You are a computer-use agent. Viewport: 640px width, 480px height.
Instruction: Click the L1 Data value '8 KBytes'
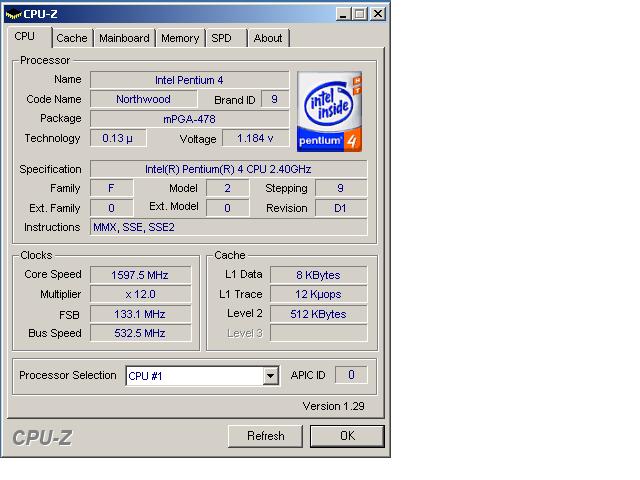(318, 275)
